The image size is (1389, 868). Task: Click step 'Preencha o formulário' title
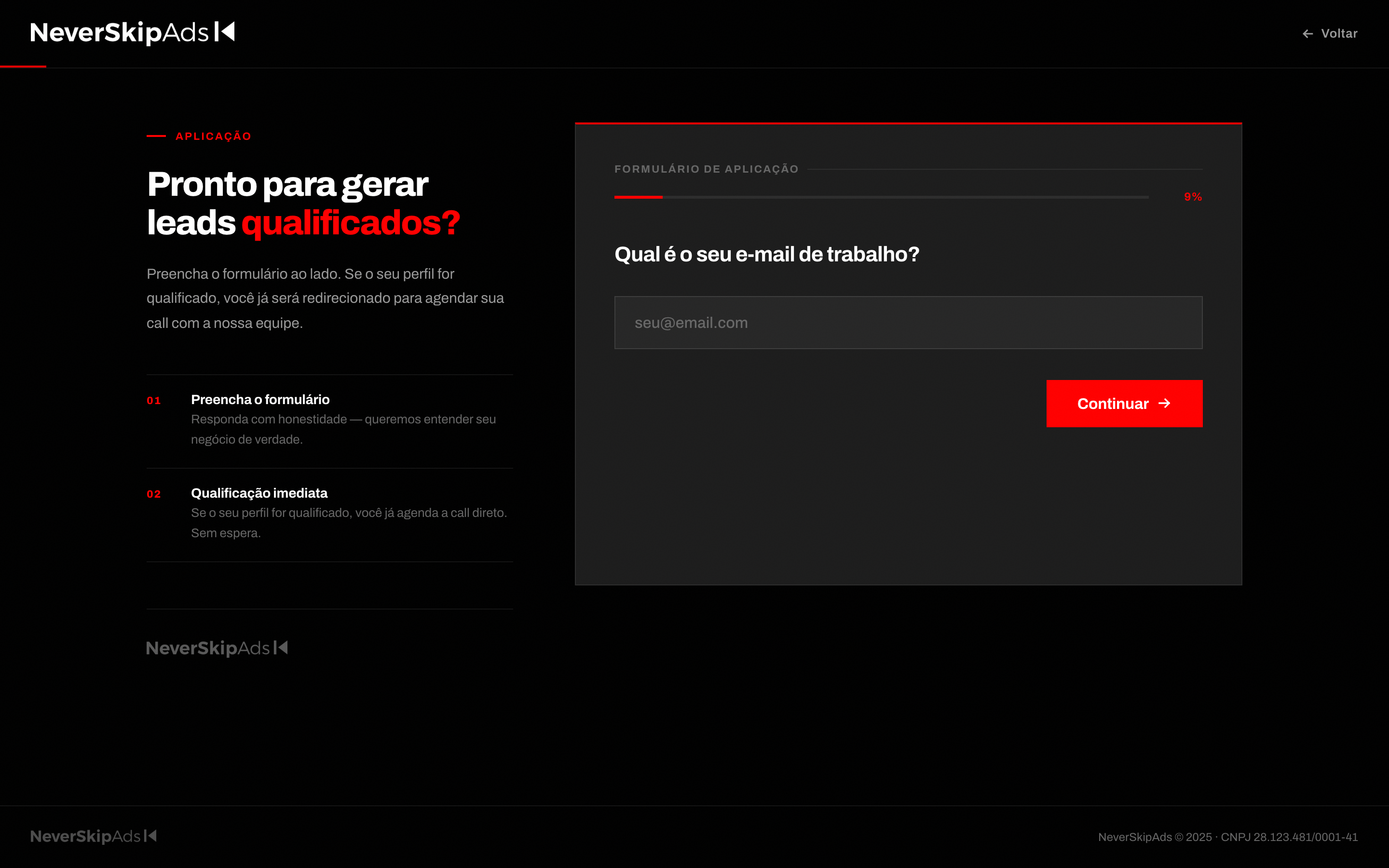(260, 400)
